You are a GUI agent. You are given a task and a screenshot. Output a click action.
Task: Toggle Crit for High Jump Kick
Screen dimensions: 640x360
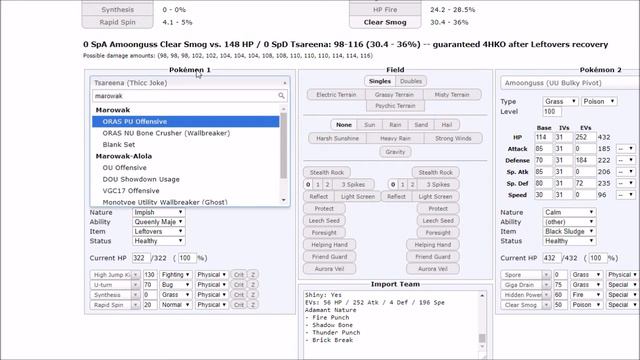coord(239,275)
